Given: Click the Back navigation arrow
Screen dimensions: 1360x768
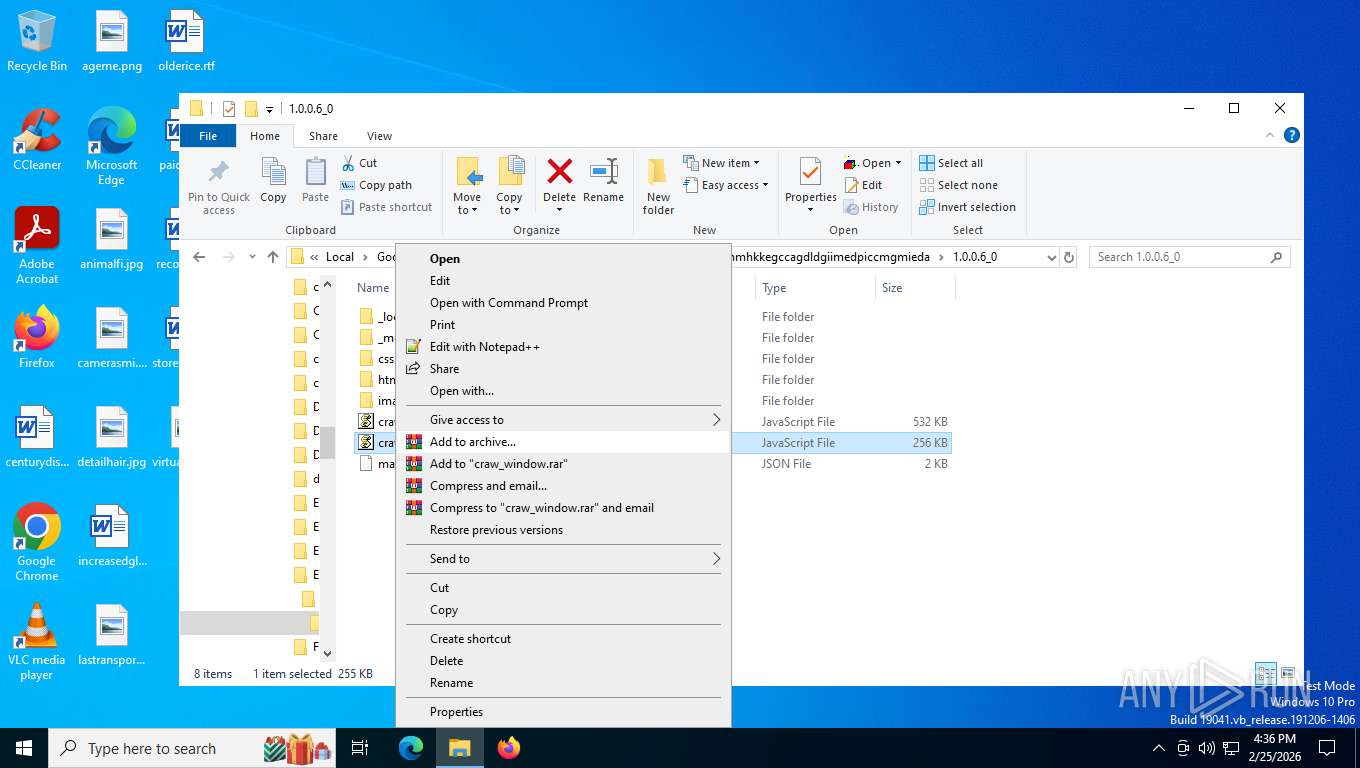Looking at the screenshot, I should coord(199,257).
